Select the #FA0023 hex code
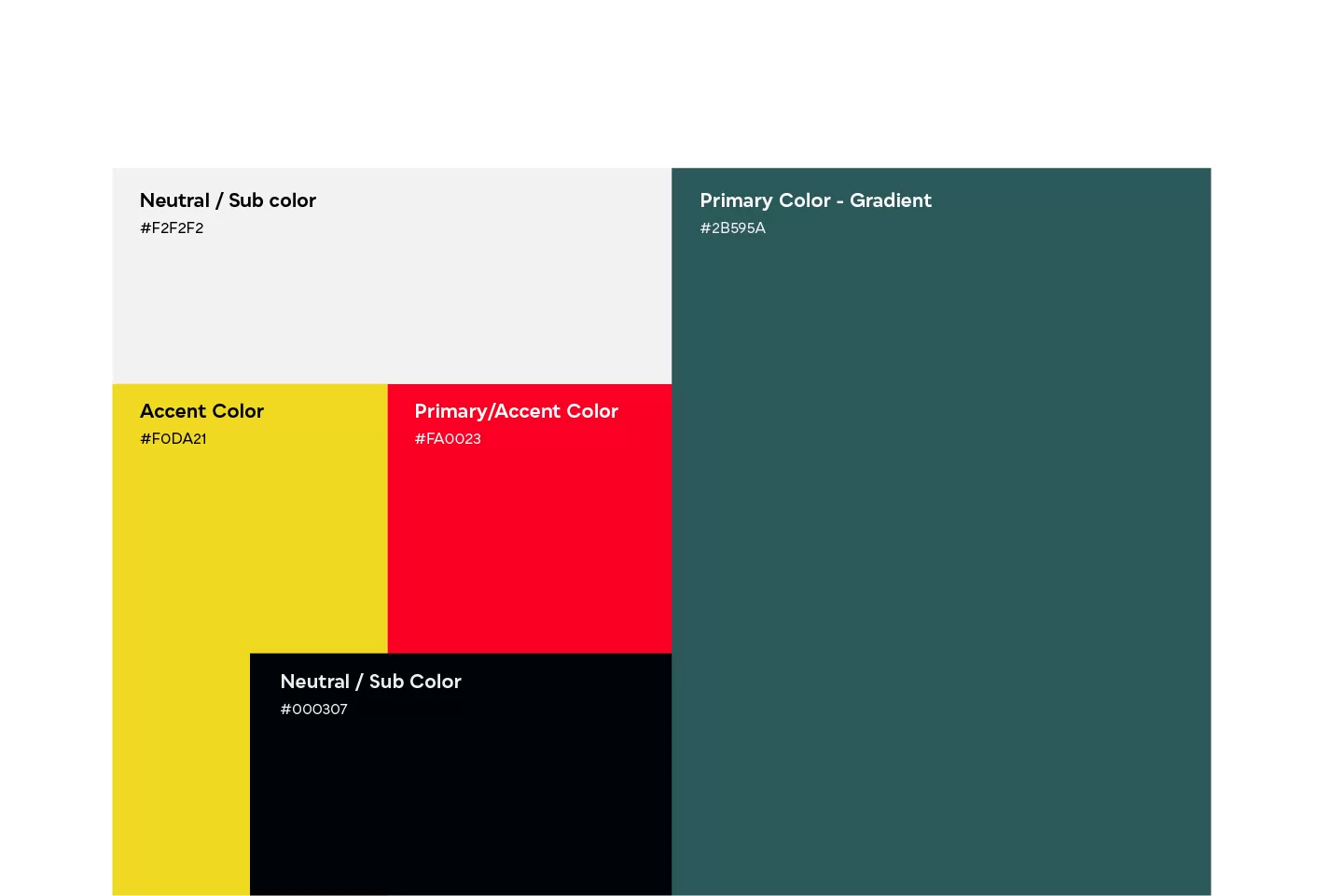1344x896 pixels. (448, 439)
